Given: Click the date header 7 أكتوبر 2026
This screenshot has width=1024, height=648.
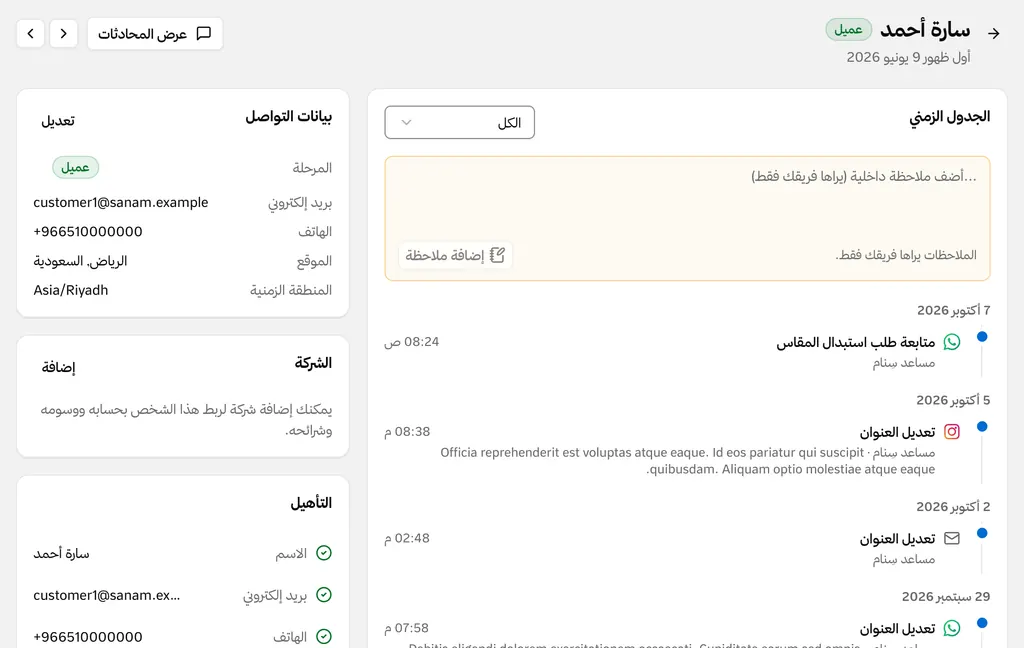Looking at the screenshot, I should pos(953,310).
